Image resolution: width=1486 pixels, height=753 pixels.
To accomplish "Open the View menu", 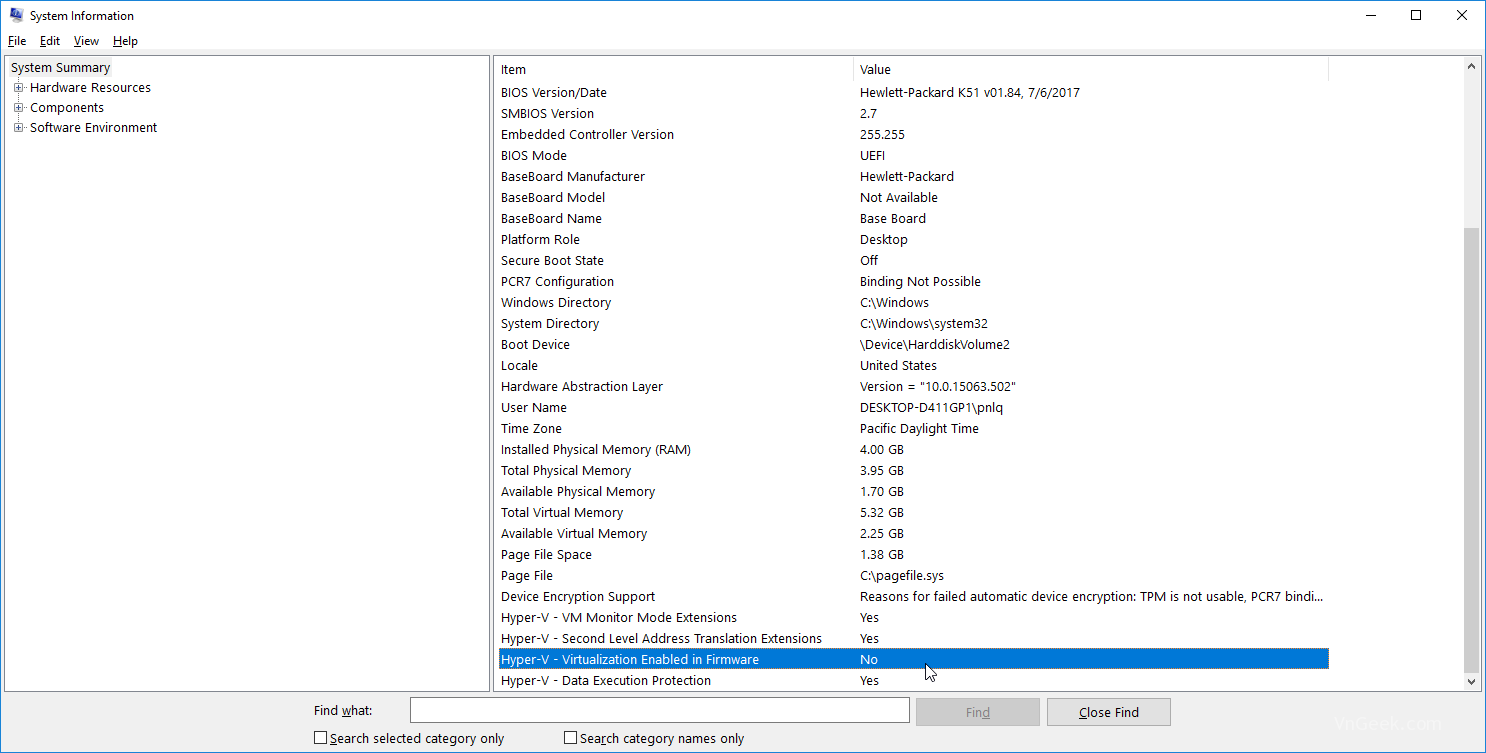I will point(86,41).
